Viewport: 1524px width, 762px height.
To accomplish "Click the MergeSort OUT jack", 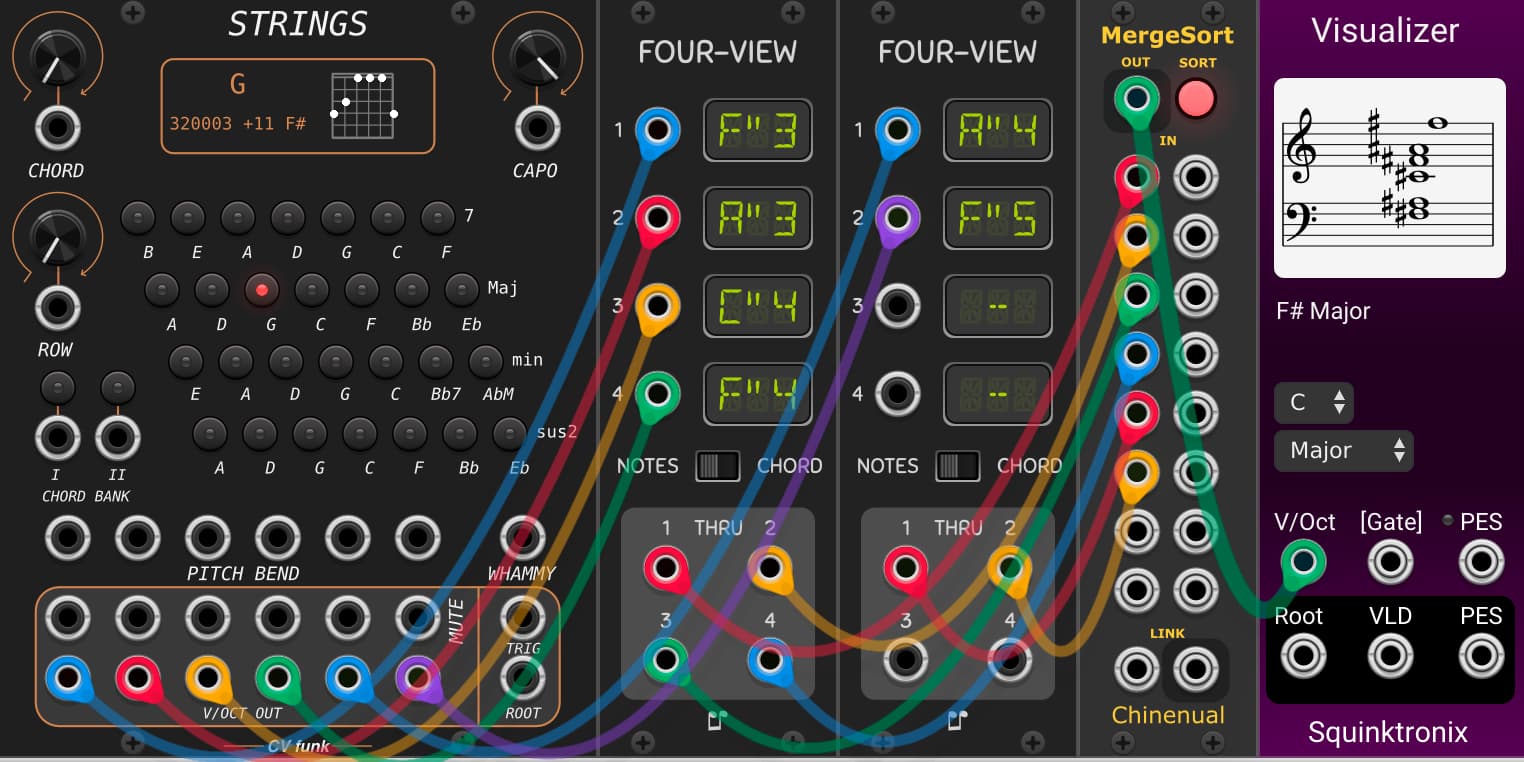I will point(1136,99).
